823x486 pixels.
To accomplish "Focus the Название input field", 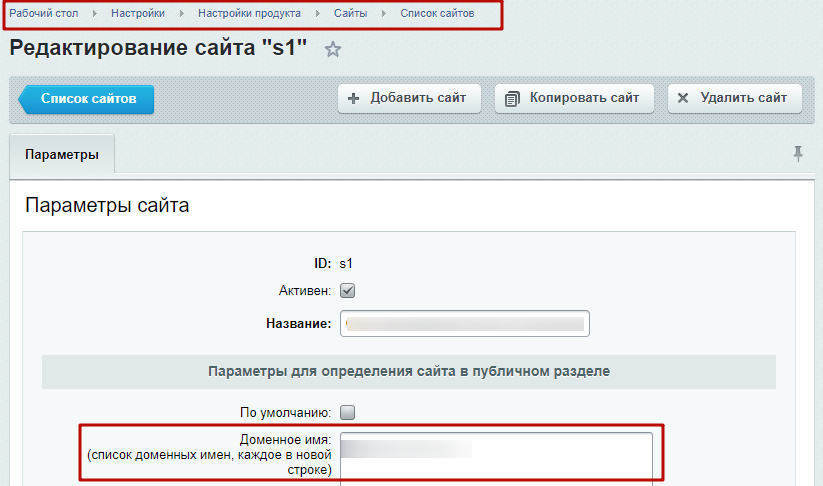I will click(465, 324).
